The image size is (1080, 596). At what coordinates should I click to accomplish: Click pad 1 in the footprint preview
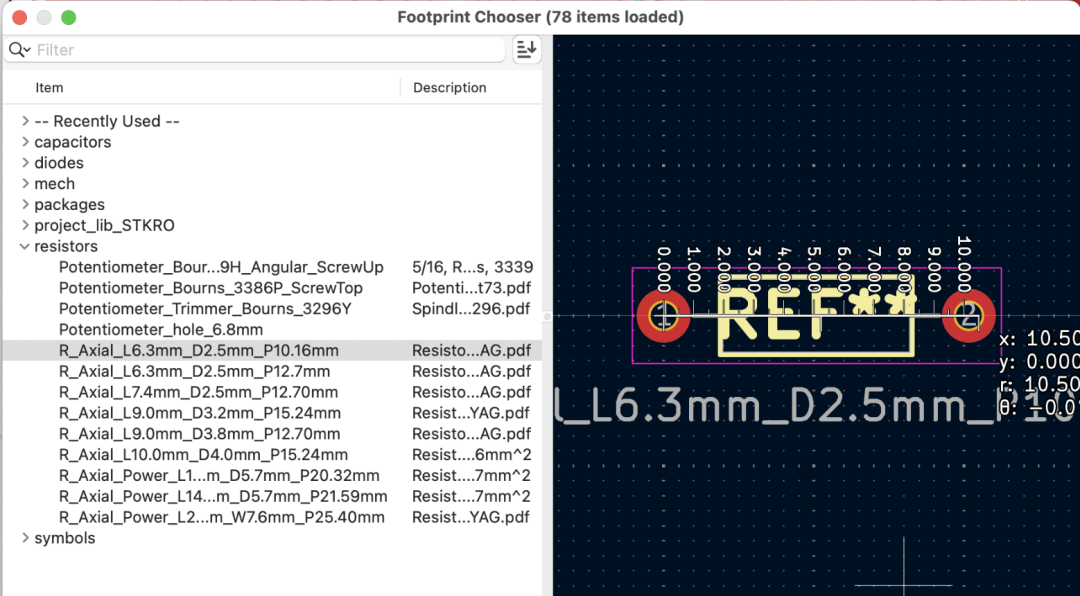point(663,316)
